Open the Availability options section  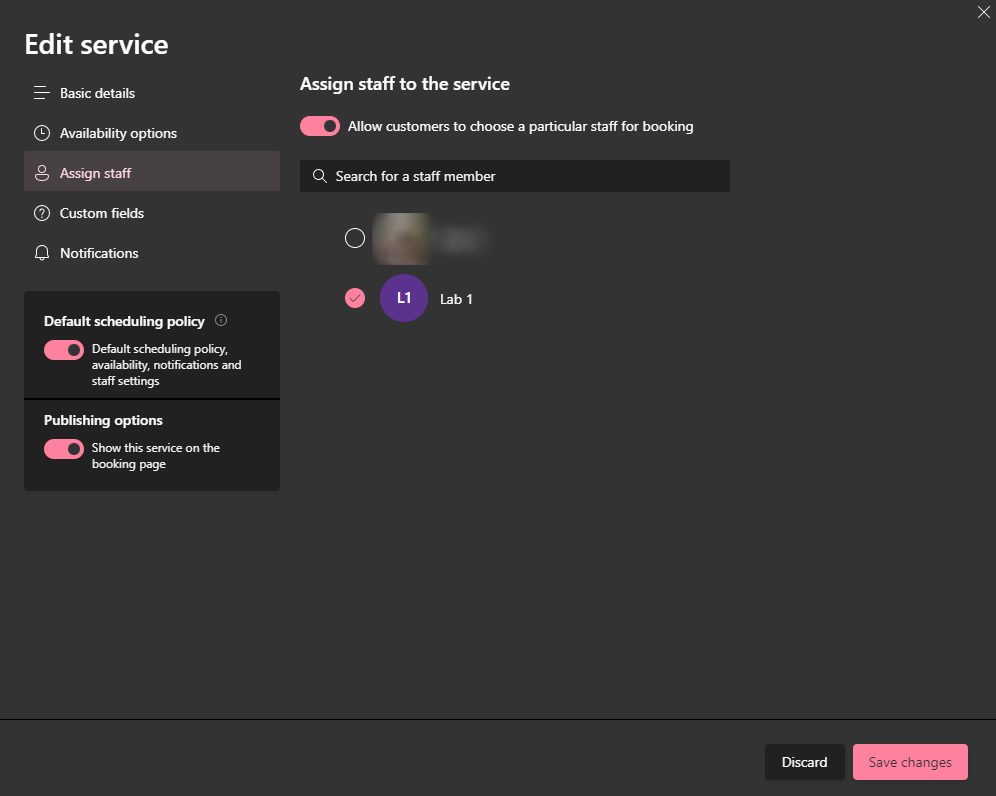(117, 133)
